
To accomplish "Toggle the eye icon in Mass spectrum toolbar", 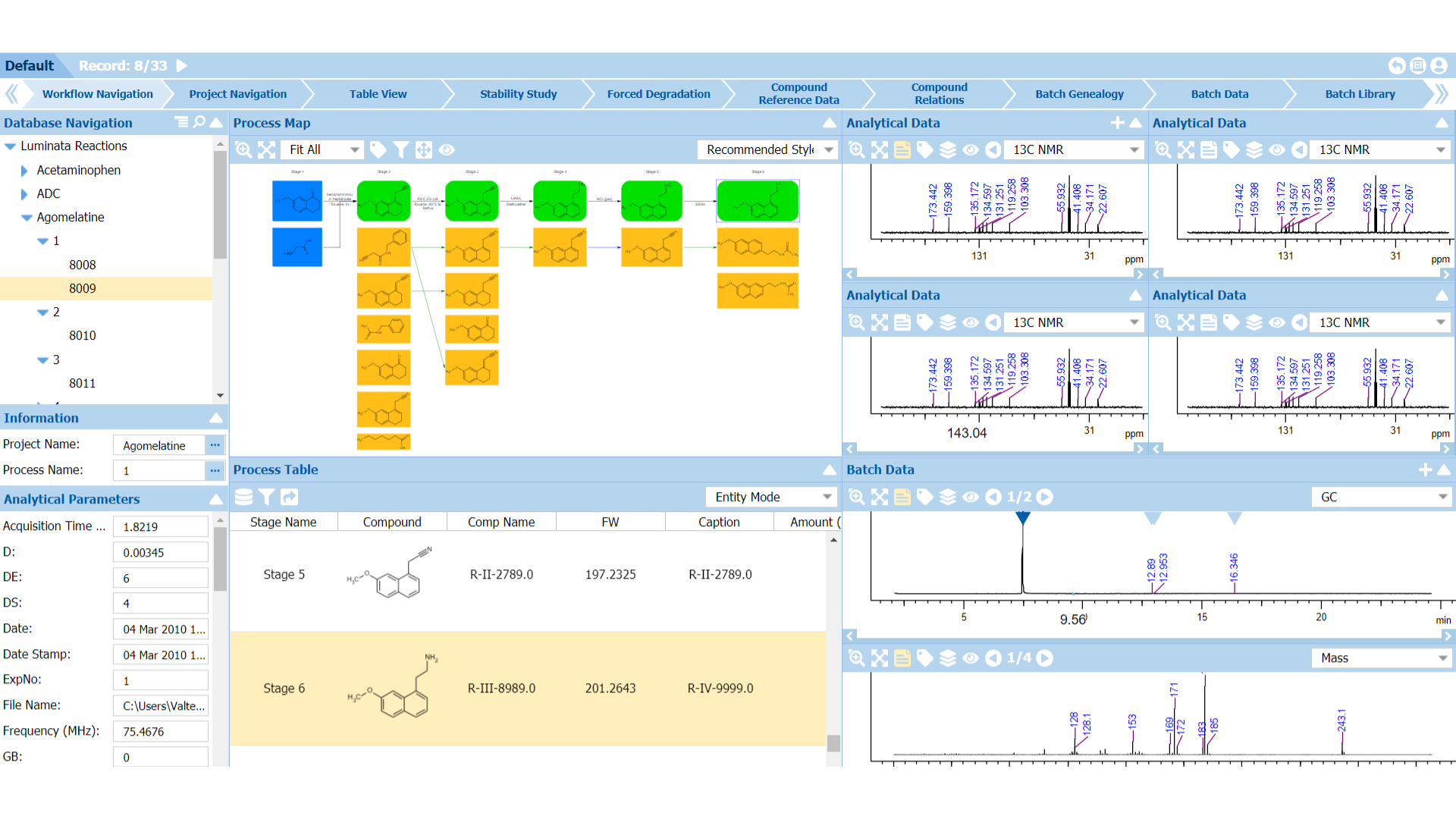I will pyautogui.click(x=971, y=658).
